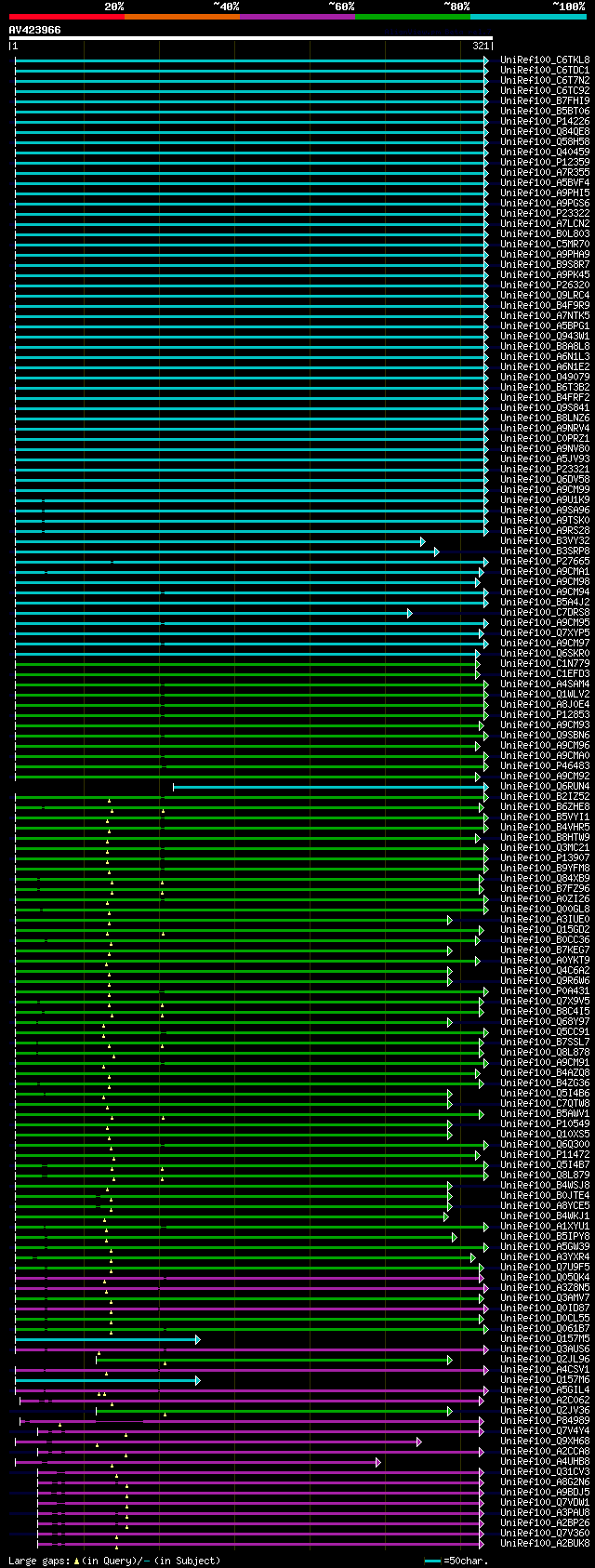Image resolution: width=595 pixels, height=1568 pixels.
Task: Click UniRef100_B3VY32 entry
Action: point(545,540)
